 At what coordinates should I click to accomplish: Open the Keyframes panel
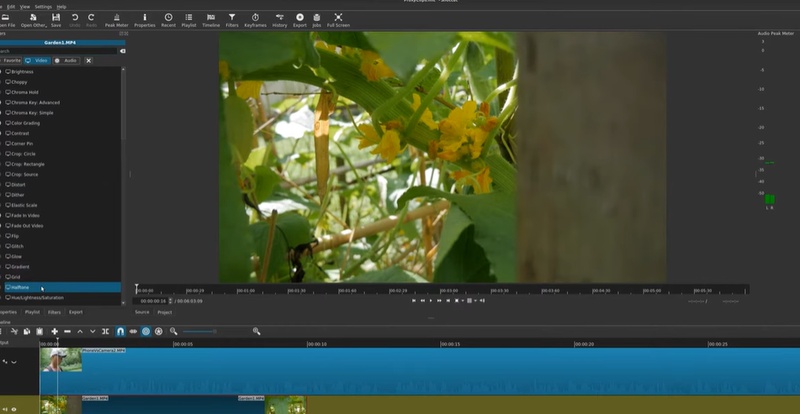pos(255,20)
